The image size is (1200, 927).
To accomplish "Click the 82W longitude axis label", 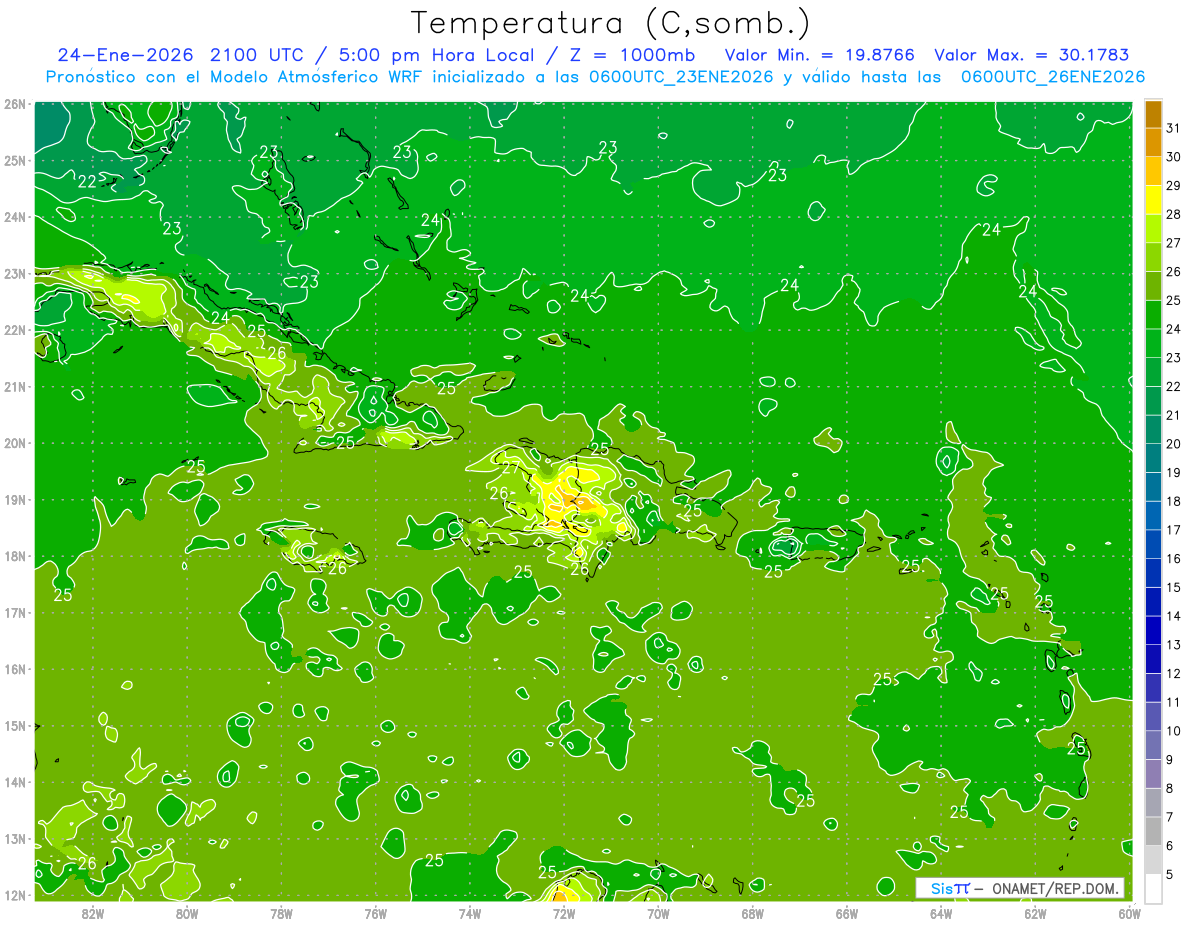I will click(92, 913).
